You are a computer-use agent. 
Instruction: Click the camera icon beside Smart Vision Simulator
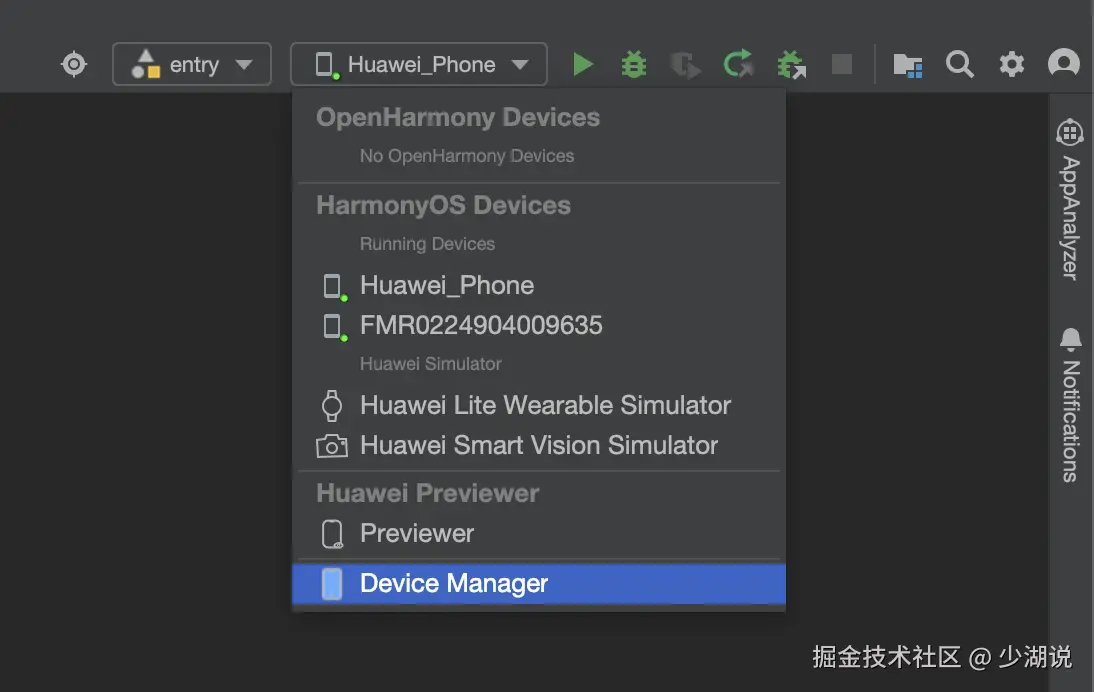pos(332,446)
